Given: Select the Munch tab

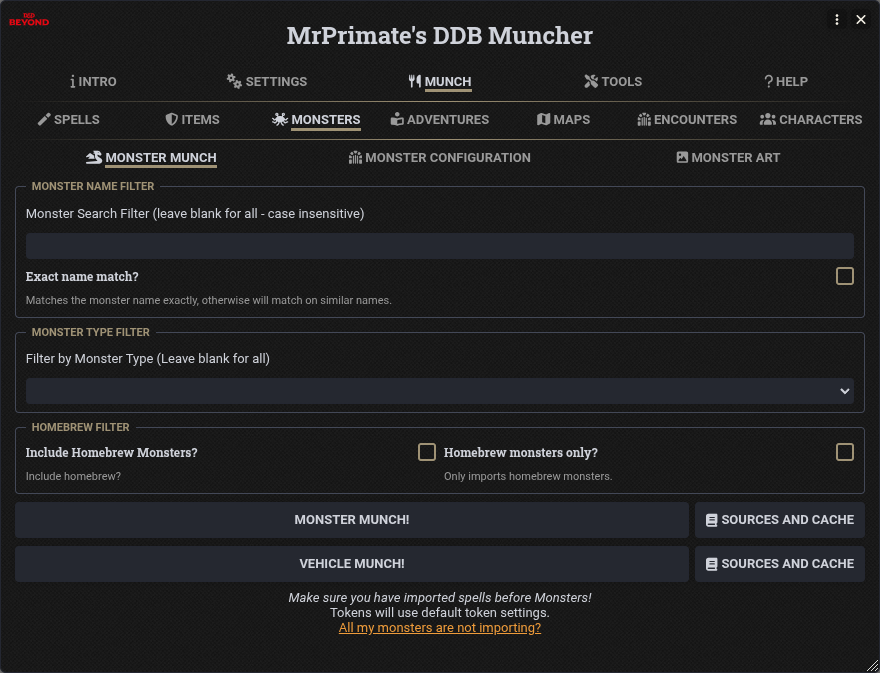Looking at the screenshot, I should [439, 81].
